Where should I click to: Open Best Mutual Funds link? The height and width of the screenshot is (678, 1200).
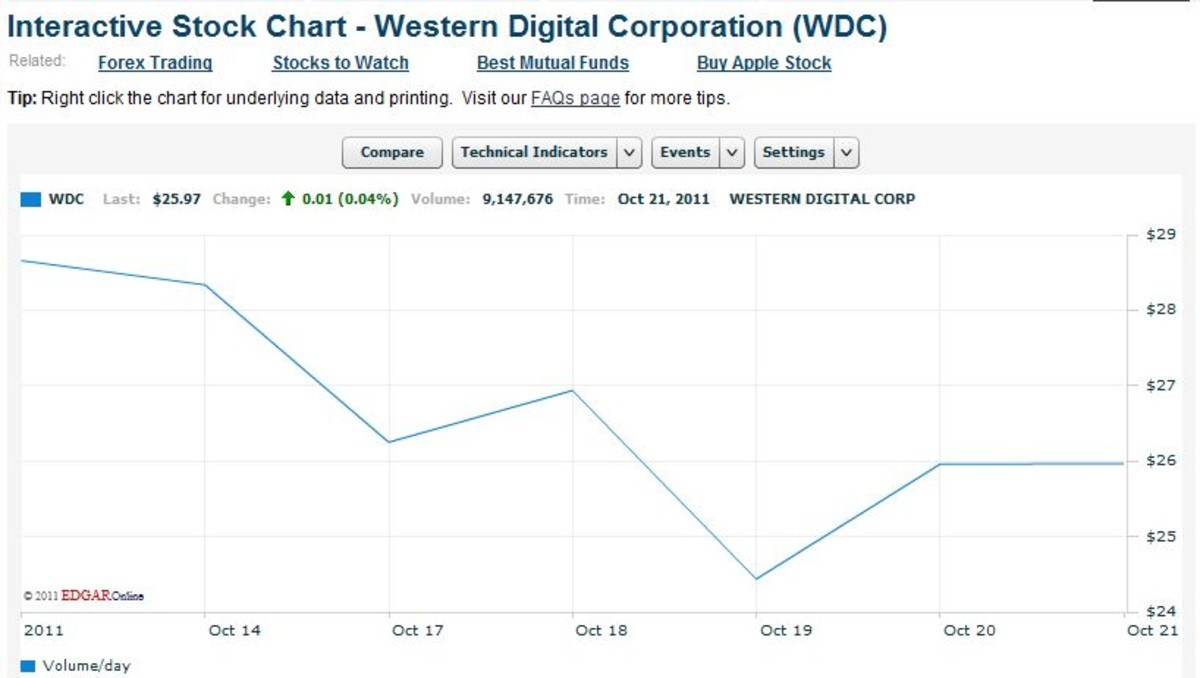pos(552,63)
